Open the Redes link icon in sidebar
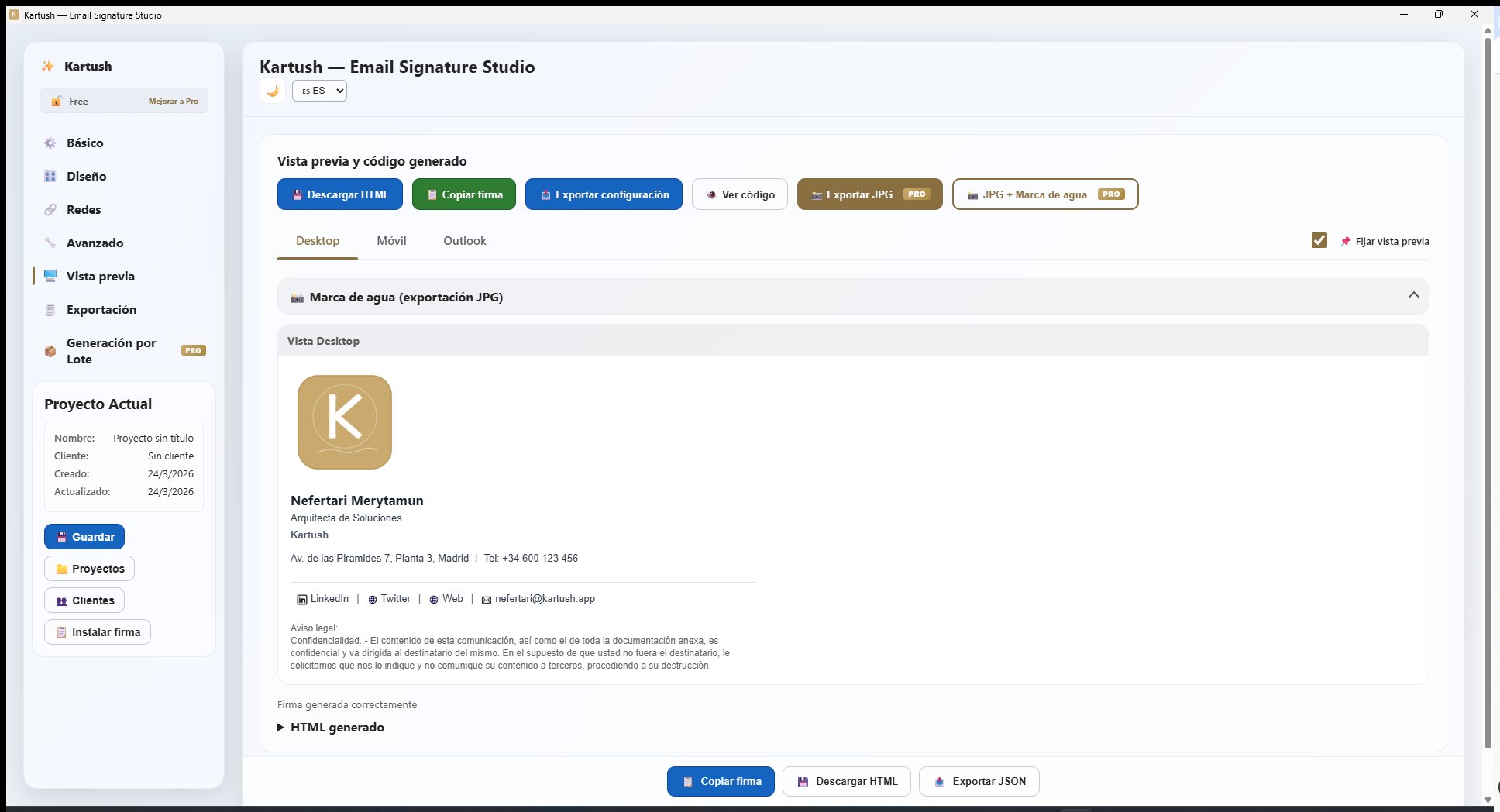This screenshot has height=812, width=1500. coord(50,210)
